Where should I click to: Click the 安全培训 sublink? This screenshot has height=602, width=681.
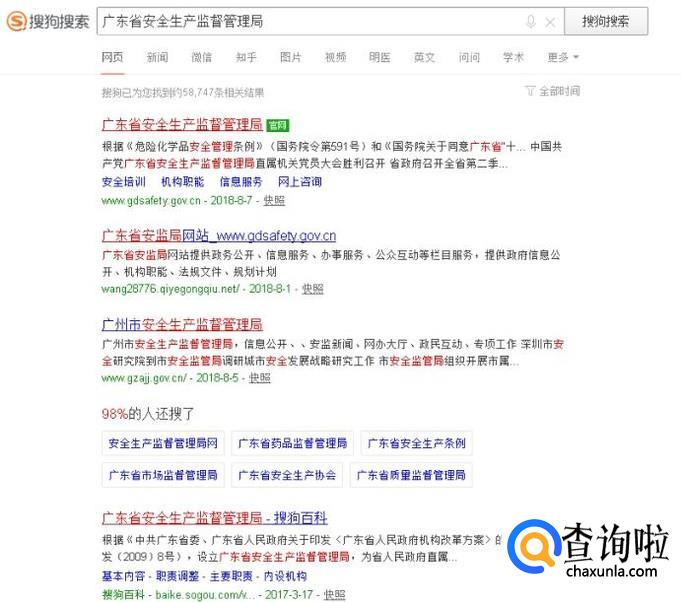point(124,182)
